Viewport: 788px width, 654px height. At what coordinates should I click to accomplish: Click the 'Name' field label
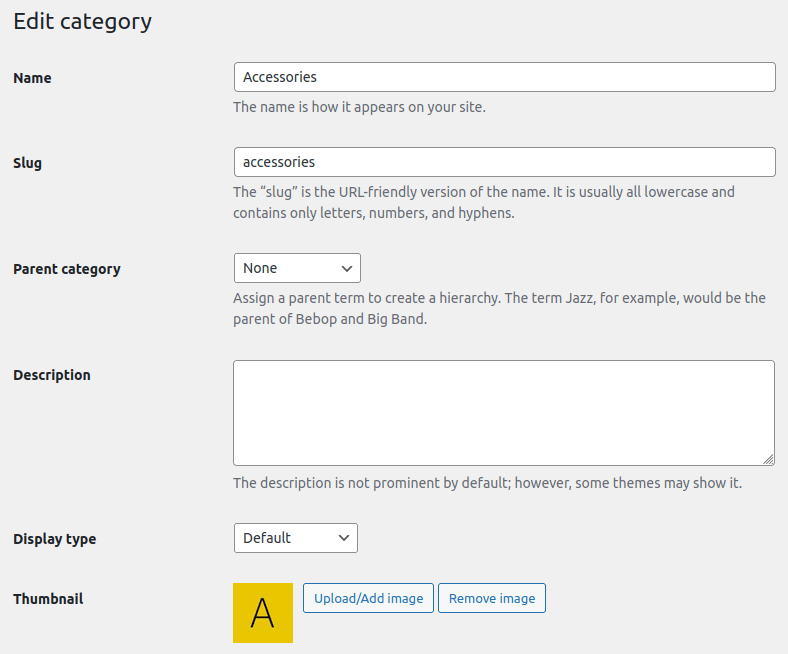[x=32, y=78]
